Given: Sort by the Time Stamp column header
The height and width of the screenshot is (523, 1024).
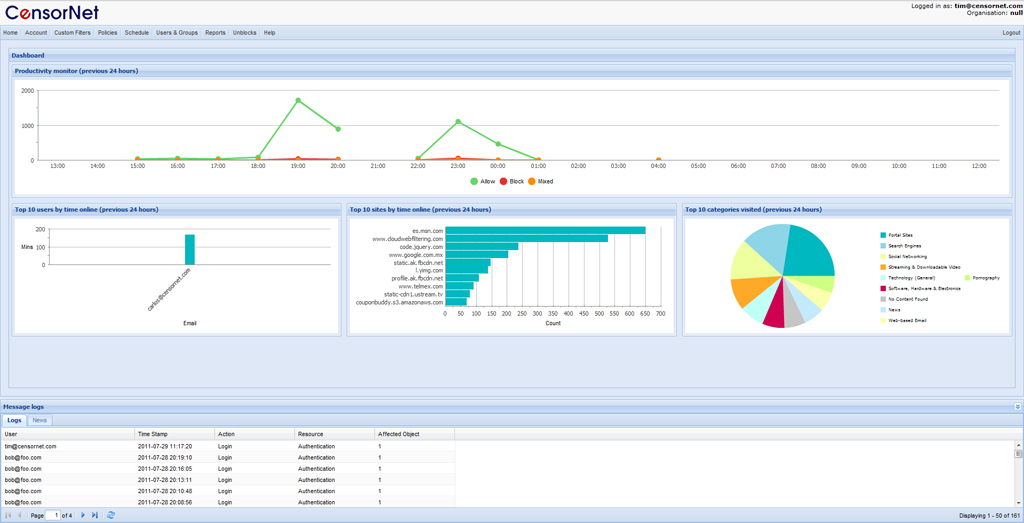Looking at the screenshot, I should tap(174, 434).
